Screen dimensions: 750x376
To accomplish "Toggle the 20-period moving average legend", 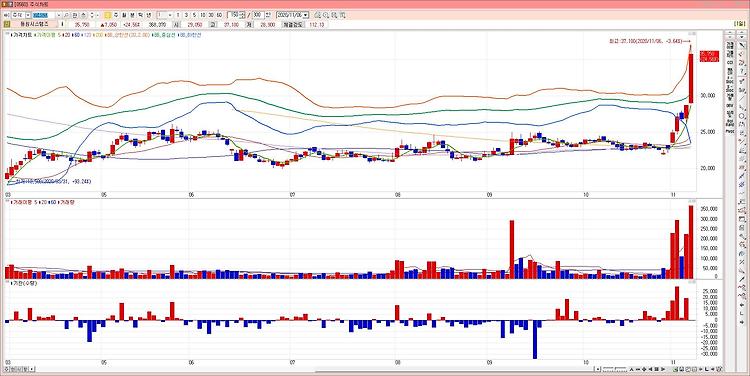I will [x=66, y=35].
